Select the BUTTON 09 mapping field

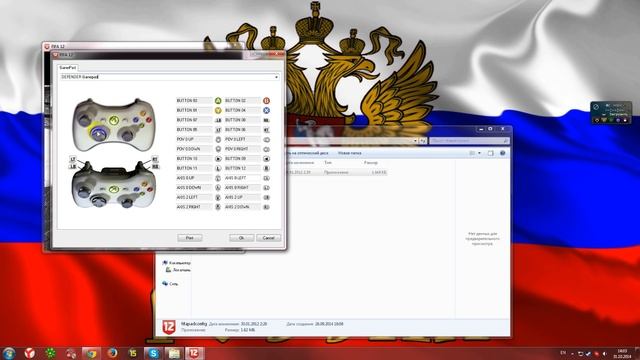point(242,158)
